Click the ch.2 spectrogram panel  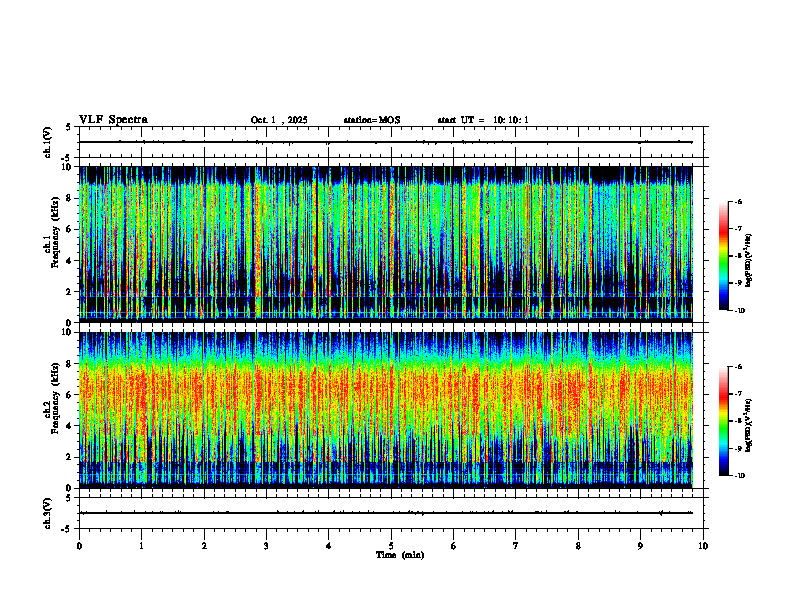click(x=386, y=409)
